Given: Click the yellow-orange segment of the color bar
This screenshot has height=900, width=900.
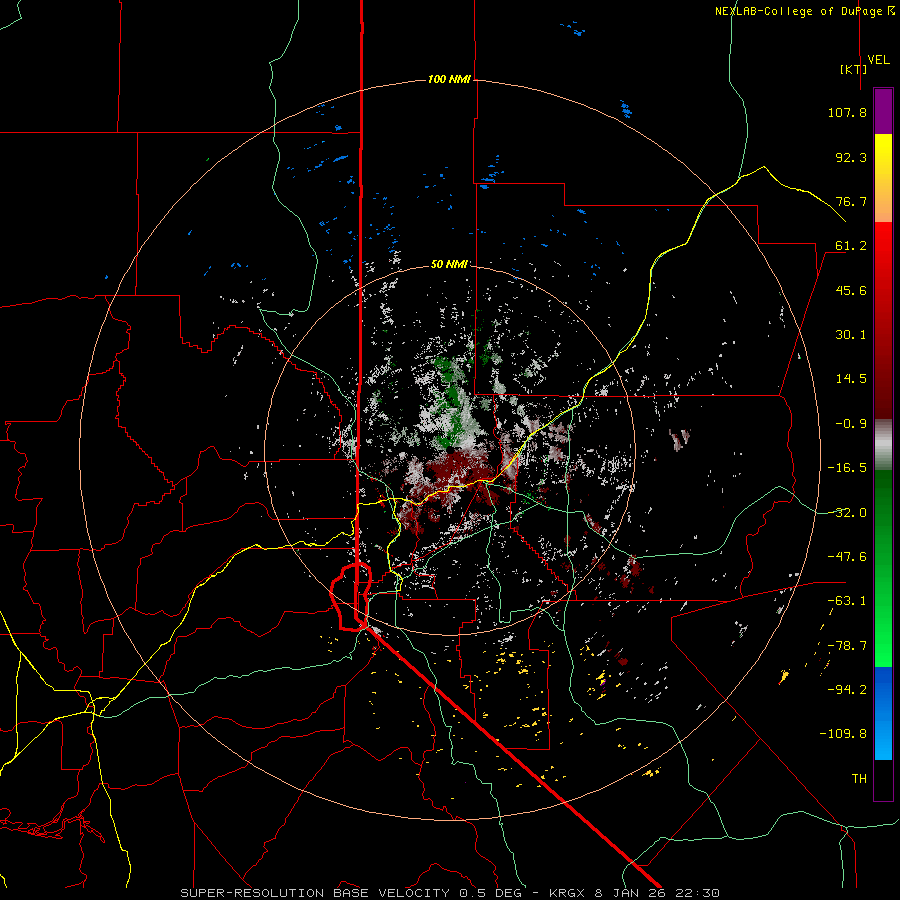Looking at the screenshot, I should click(x=883, y=178).
